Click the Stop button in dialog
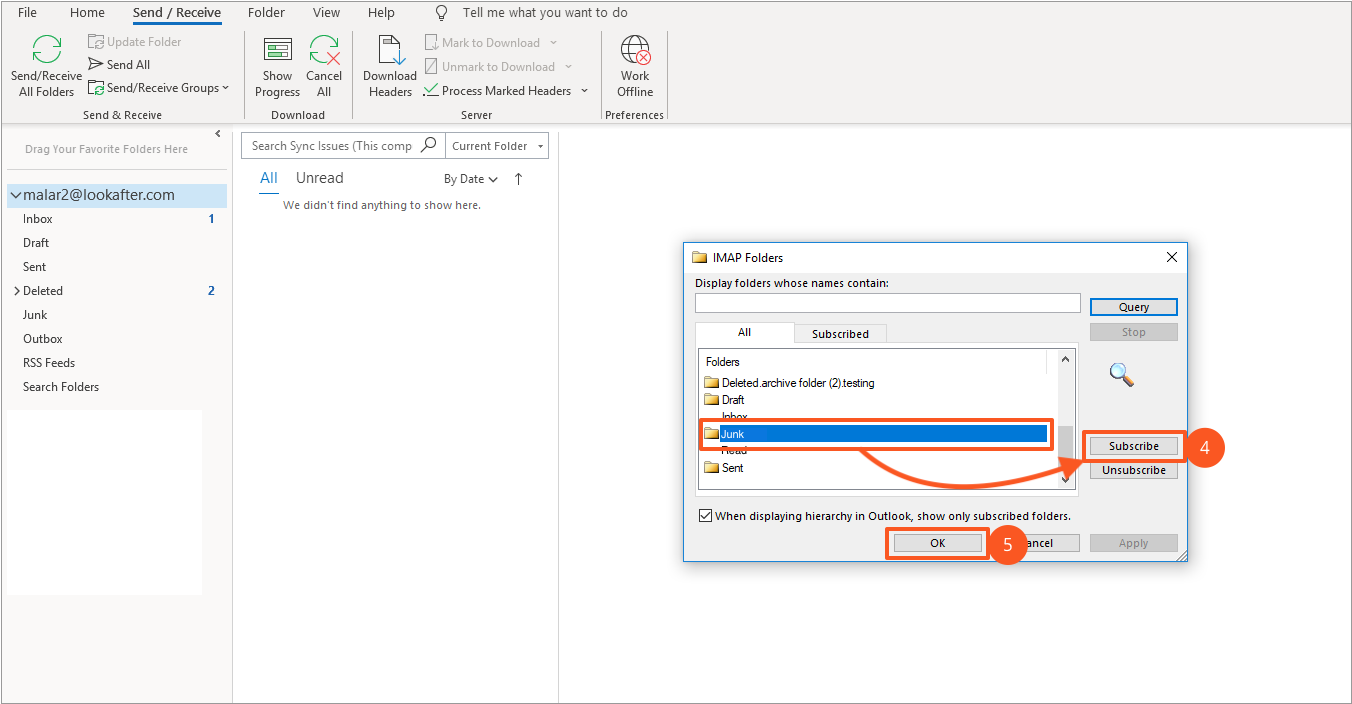1352x704 pixels. [x=1134, y=332]
